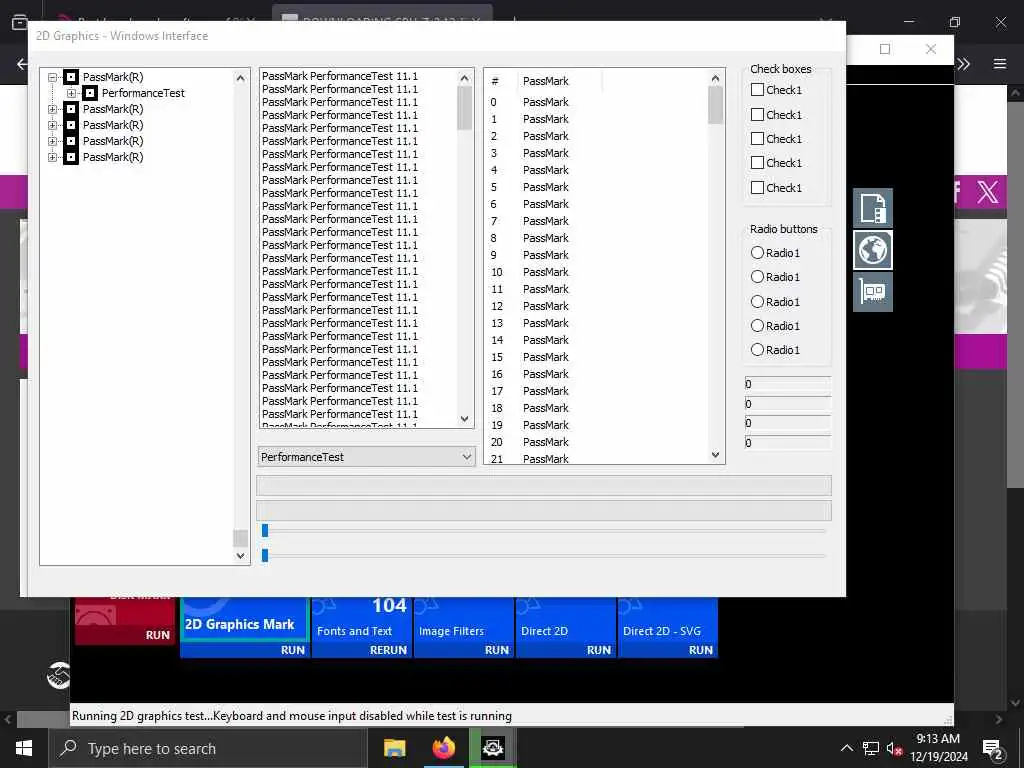This screenshot has width=1024, height=768.
Task: Switch to the DOWNLOADING CPU browser tab
Action: (x=383, y=20)
